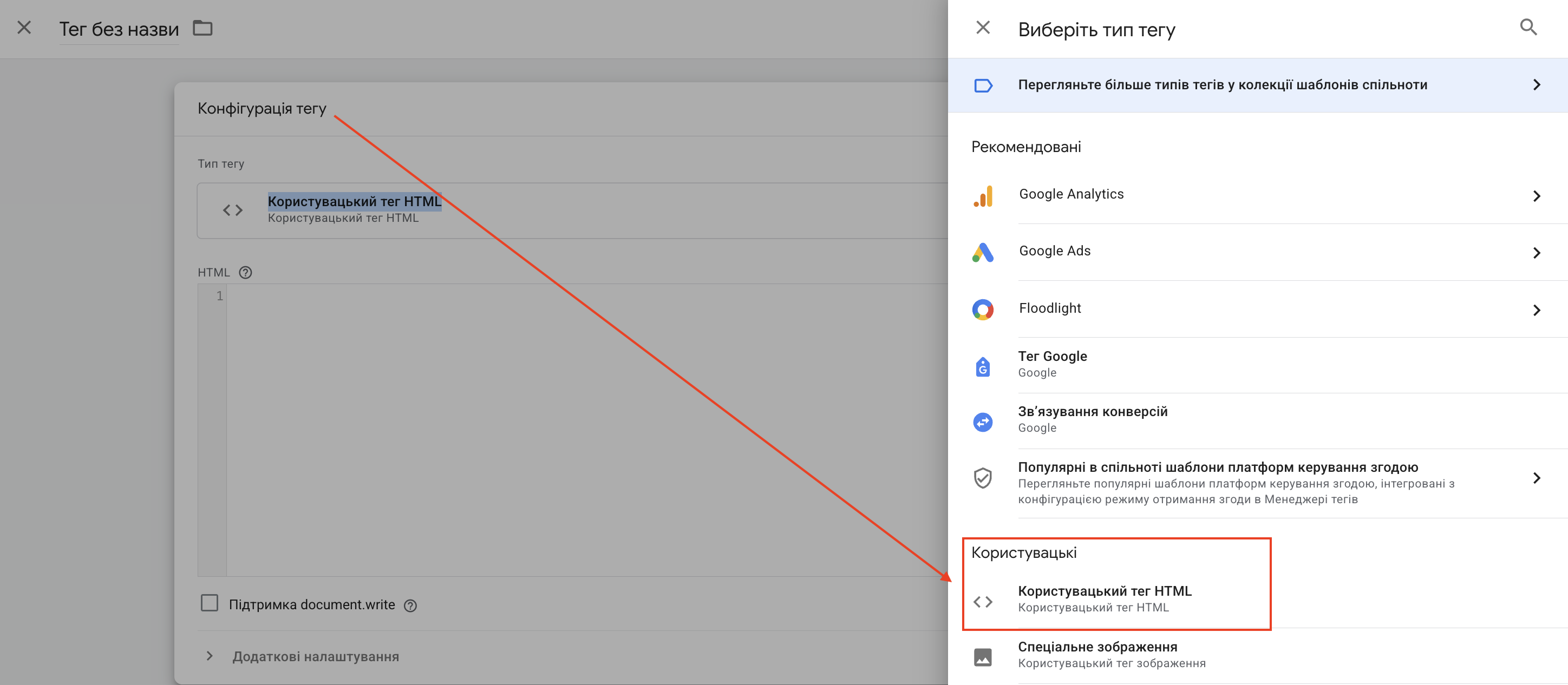Image resolution: width=1568 pixels, height=685 pixels.
Task: Open Floodlight submenu arrow
Action: pyautogui.click(x=1536, y=310)
